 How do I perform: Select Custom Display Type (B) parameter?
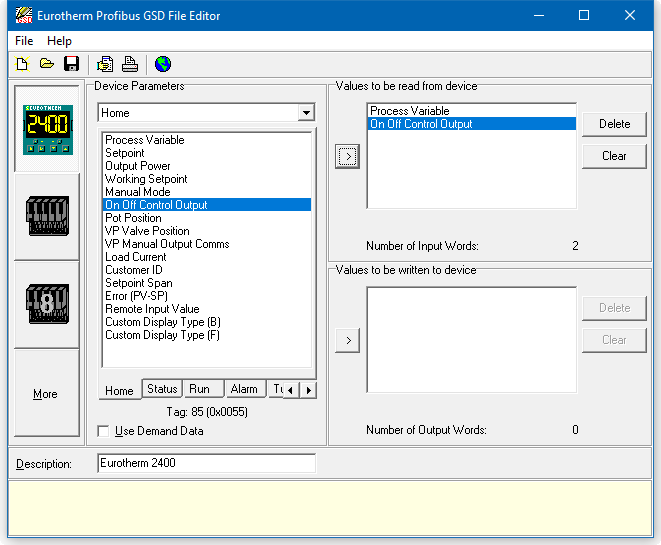(x=207, y=322)
